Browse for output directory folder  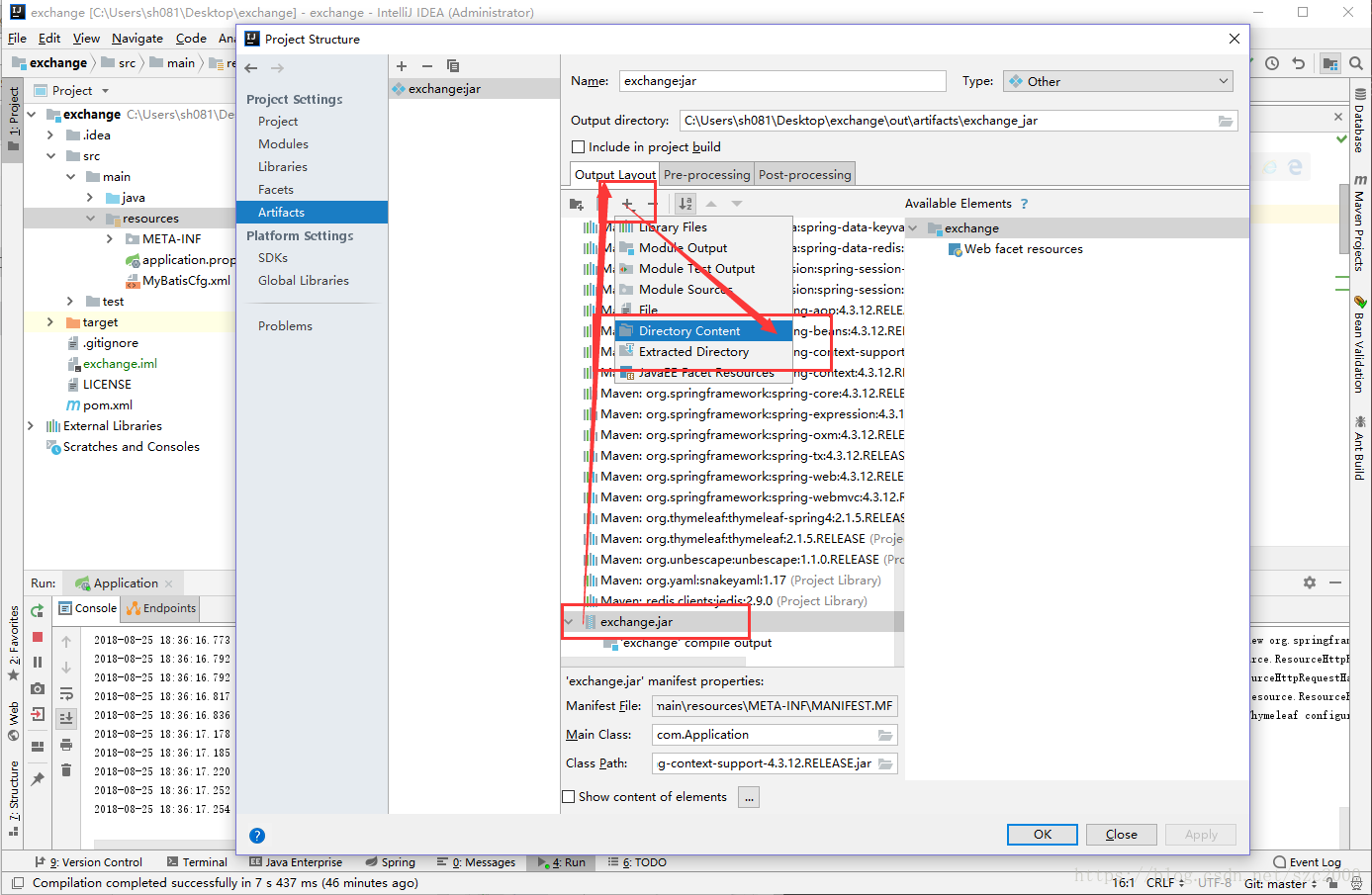coord(1226,121)
